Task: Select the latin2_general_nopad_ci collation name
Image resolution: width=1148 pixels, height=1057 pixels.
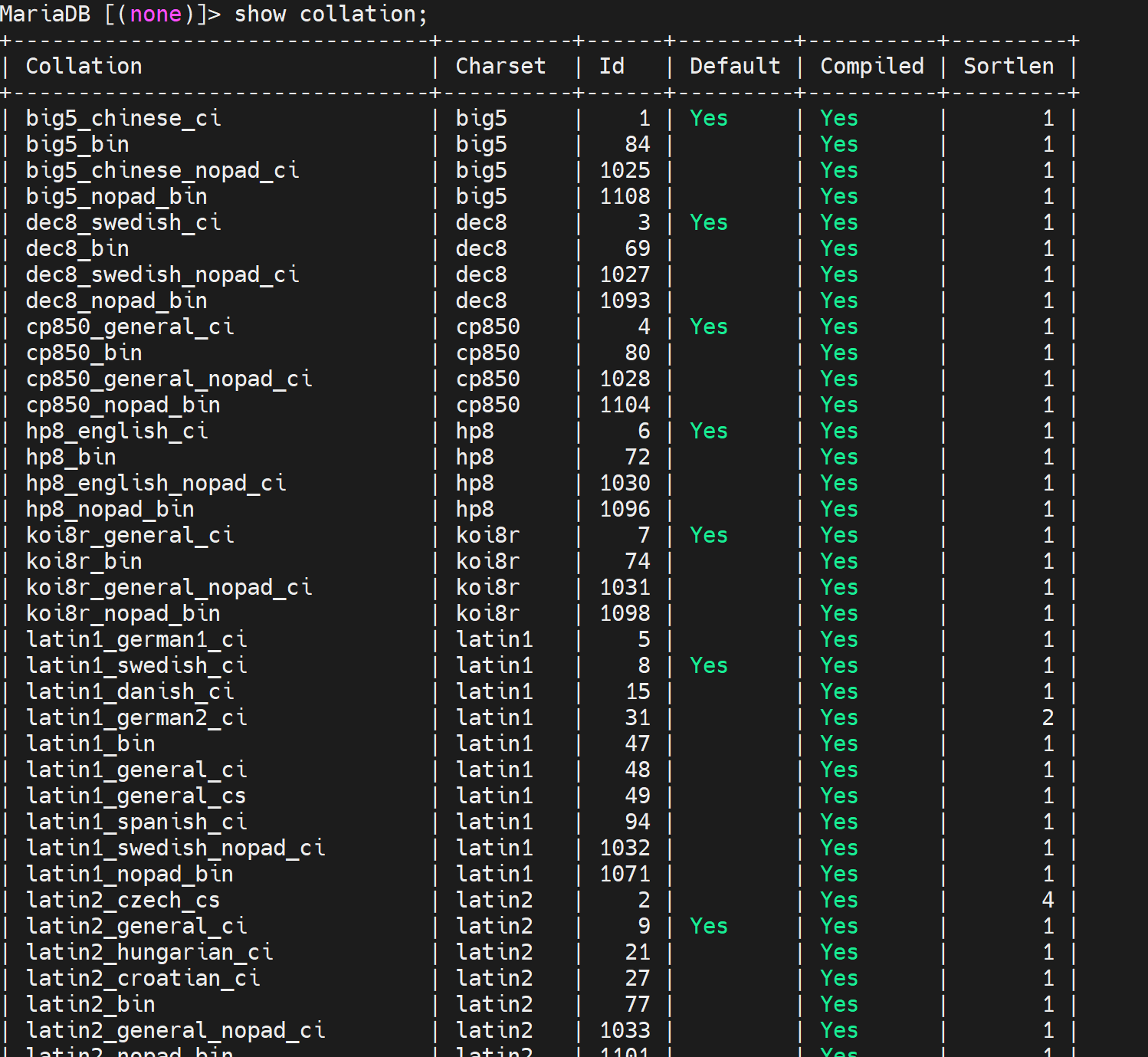Action: point(175,1031)
